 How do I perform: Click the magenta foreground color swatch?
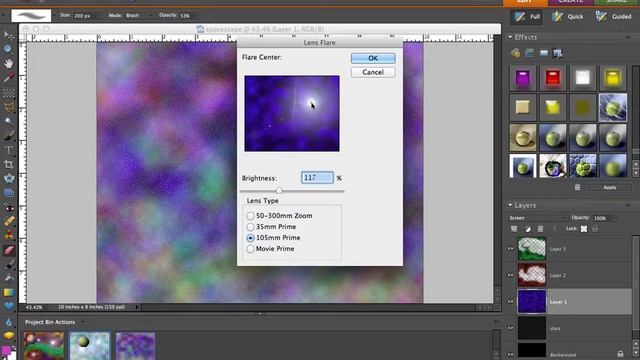(x=6, y=351)
